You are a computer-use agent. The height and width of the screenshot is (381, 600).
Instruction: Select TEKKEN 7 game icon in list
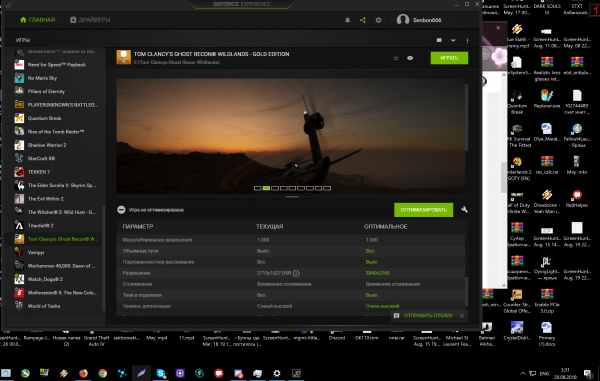point(19,172)
